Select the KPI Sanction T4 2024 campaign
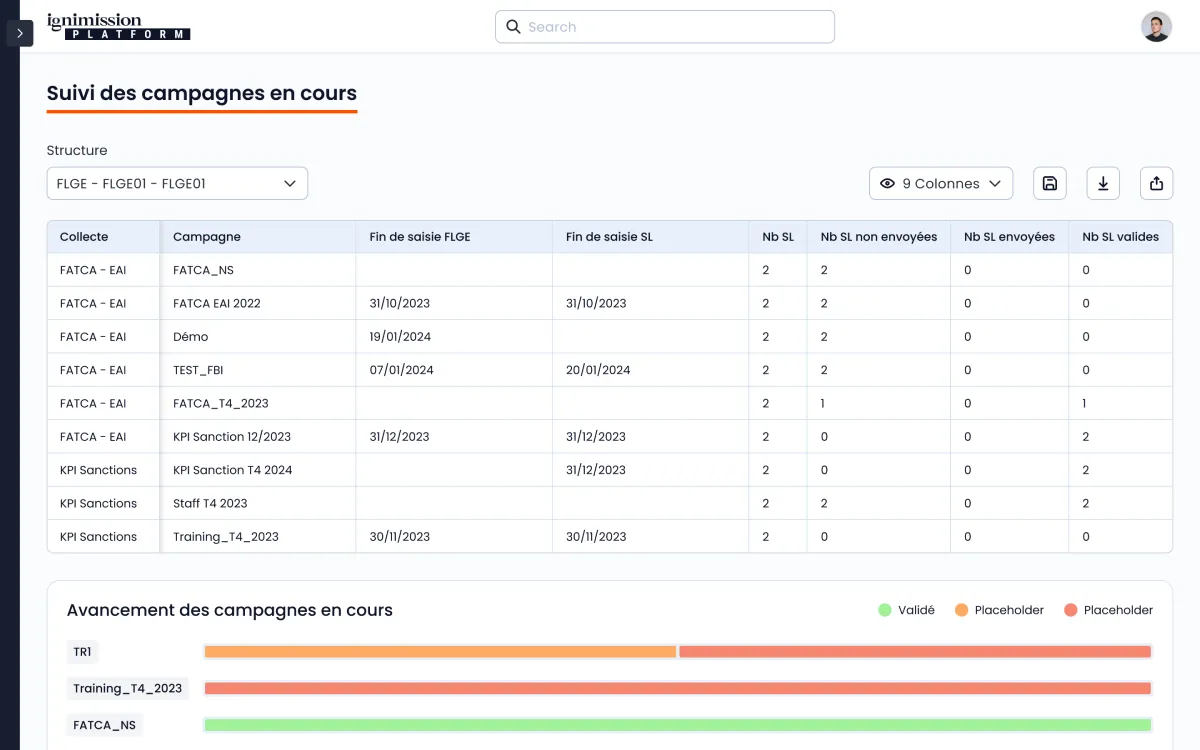The height and width of the screenshot is (750, 1200). [233, 470]
